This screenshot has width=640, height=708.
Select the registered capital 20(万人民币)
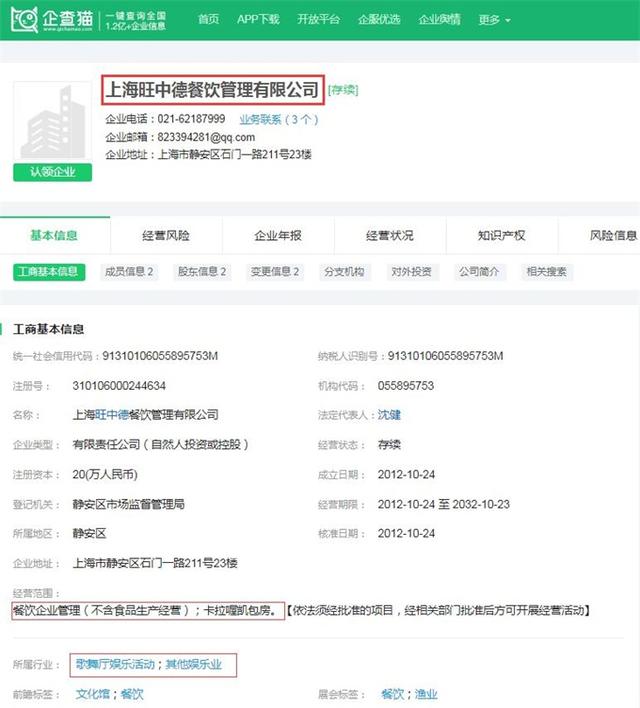tap(105, 474)
